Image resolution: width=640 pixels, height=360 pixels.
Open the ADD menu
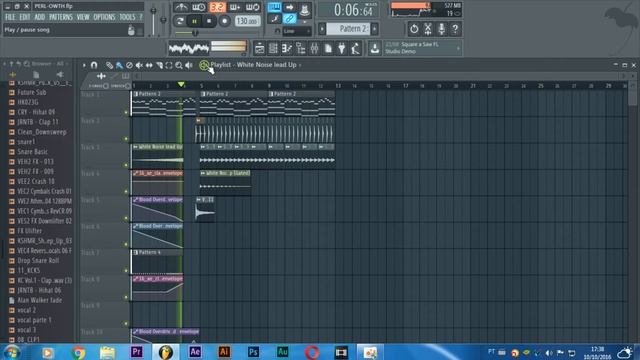coord(40,17)
